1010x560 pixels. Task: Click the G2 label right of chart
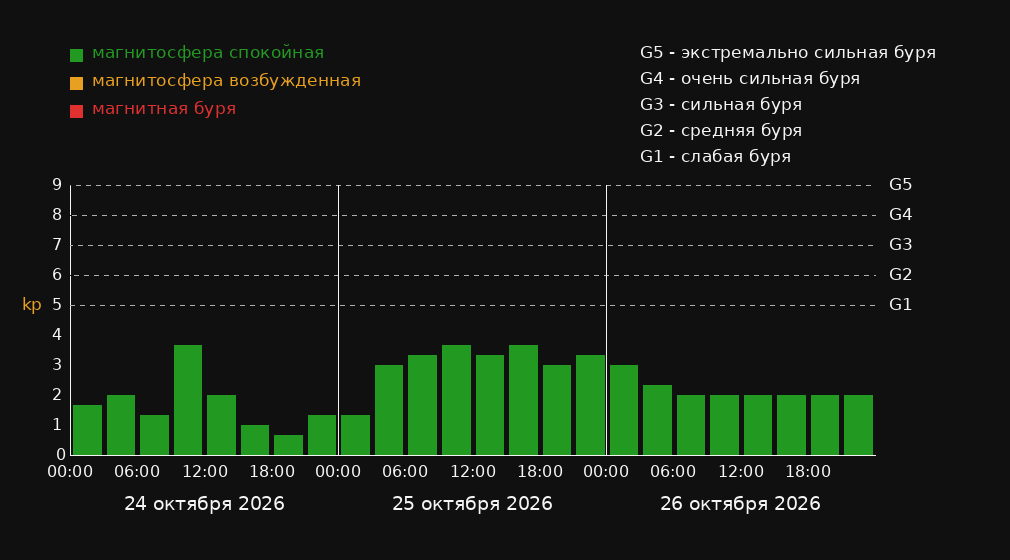coord(900,275)
